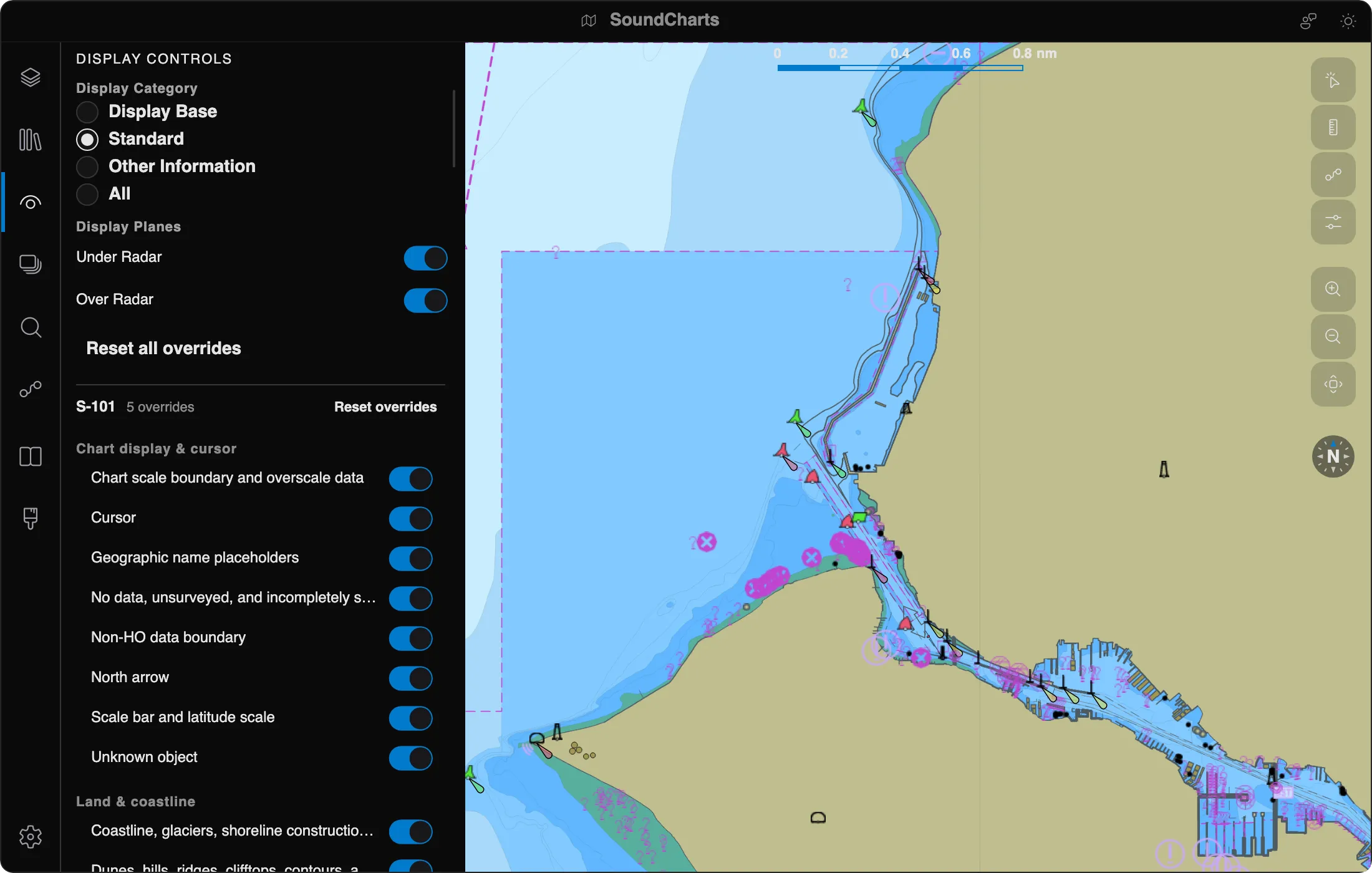This screenshot has height=873, width=1372.
Task: Click the 'Chart display & cursor' heading
Action: 157,448
